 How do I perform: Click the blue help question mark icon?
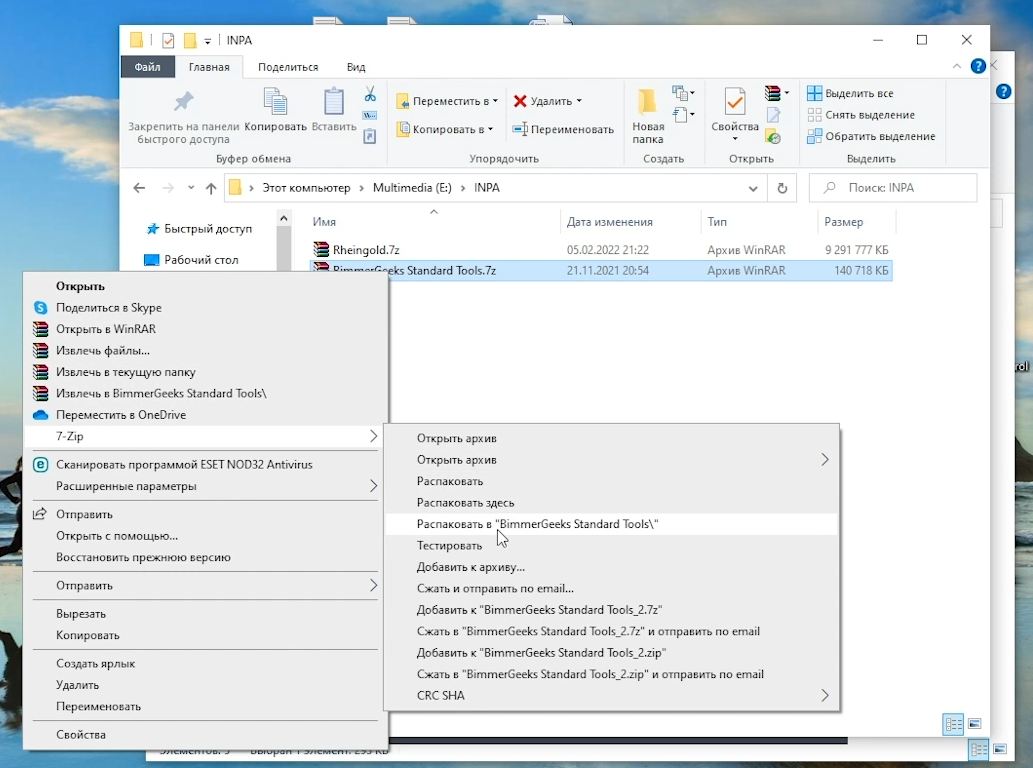pos(978,66)
